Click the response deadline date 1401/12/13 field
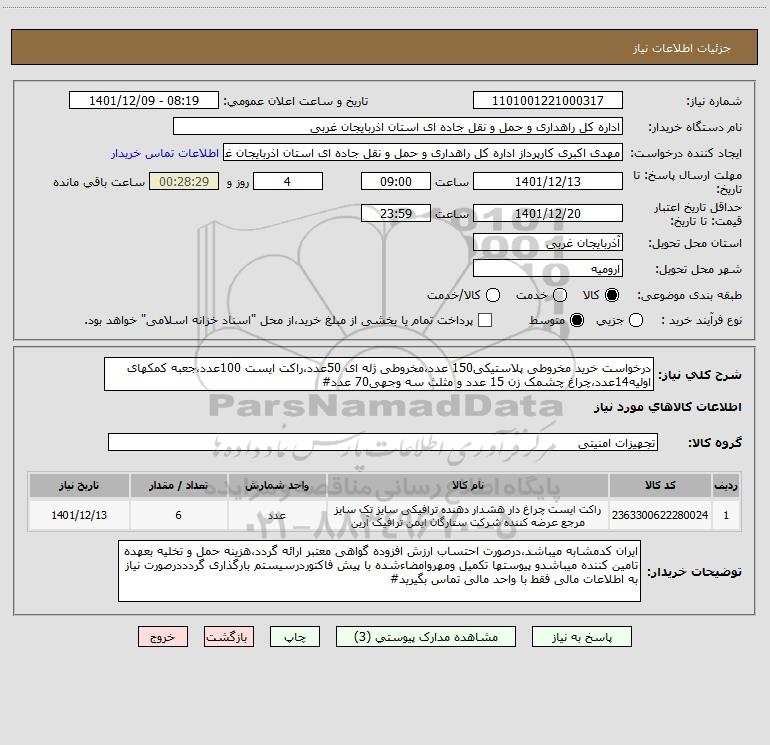Viewport: 770px width, 745px height. click(548, 181)
